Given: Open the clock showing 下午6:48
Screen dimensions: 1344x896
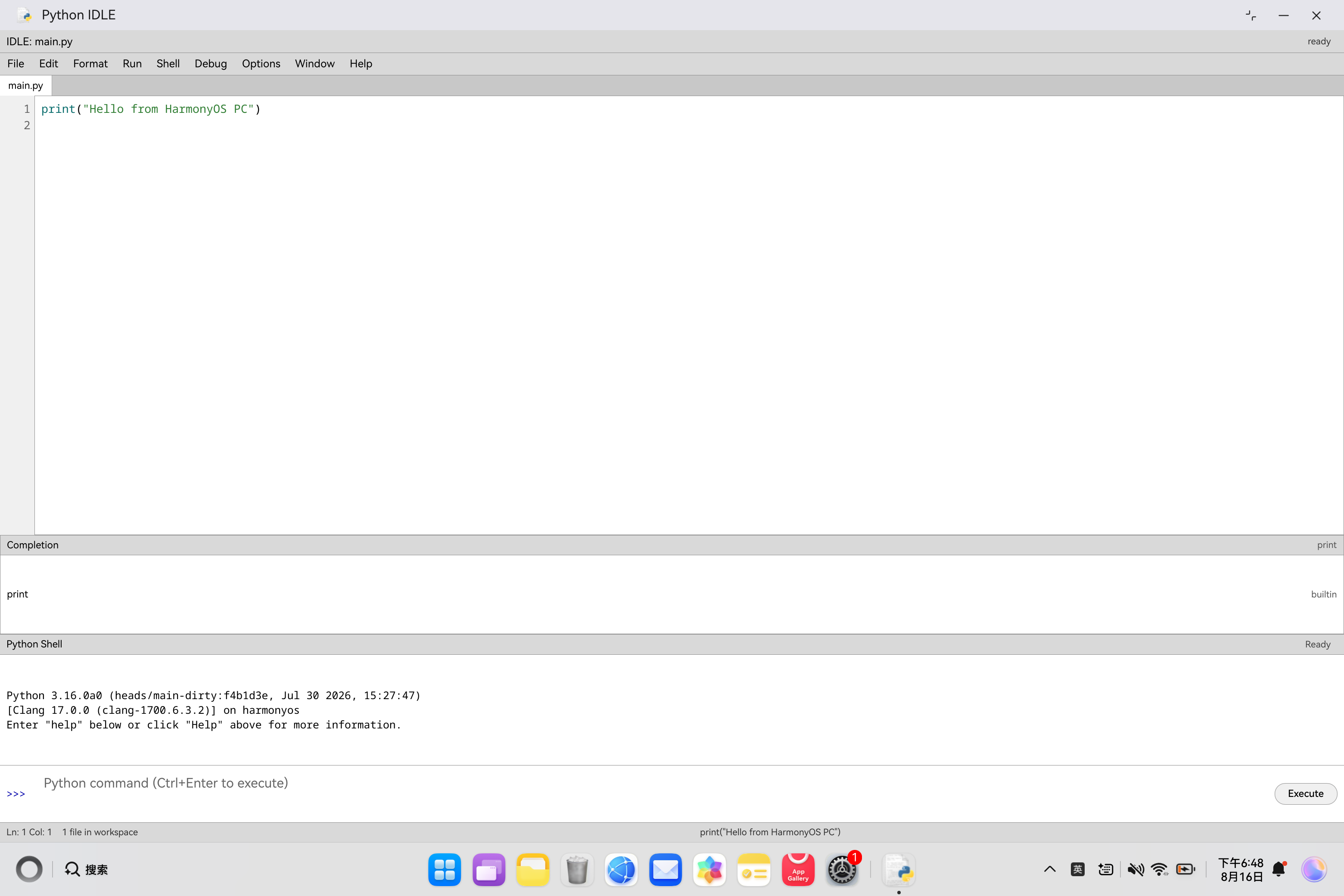Looking at the screenshot, I should tap(1241, 870).
